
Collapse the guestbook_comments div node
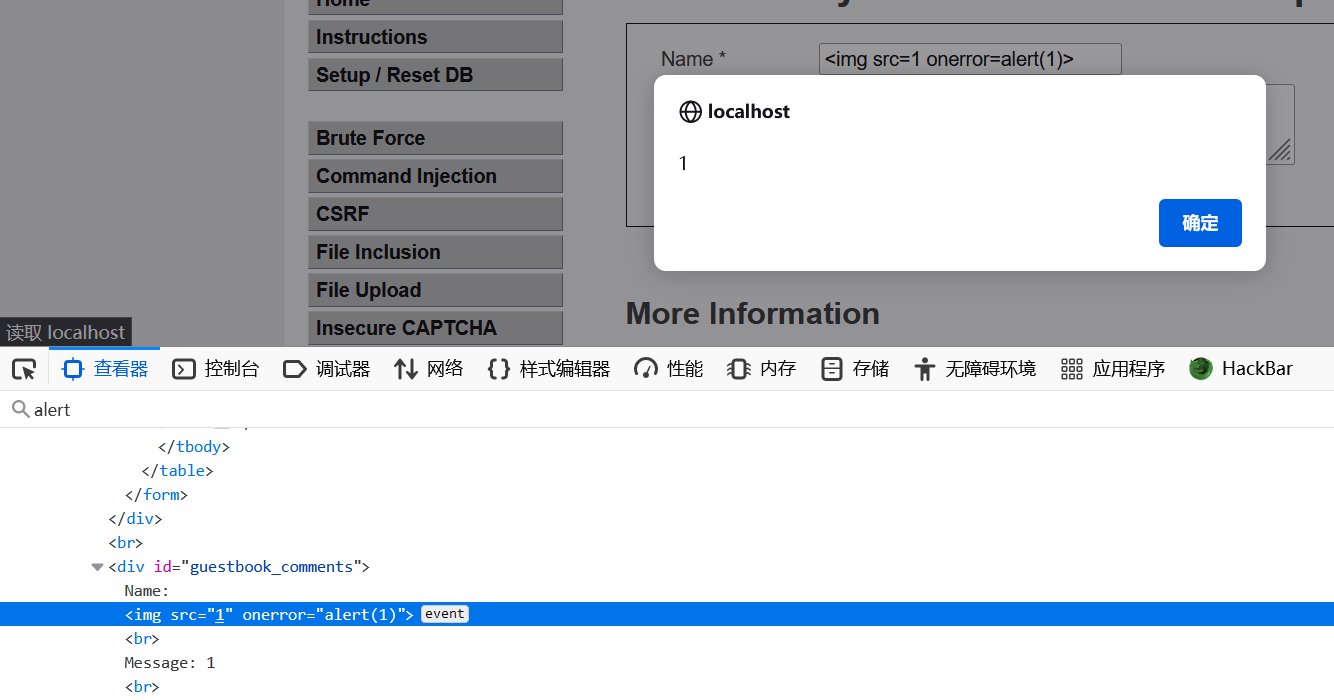point(97,567)
